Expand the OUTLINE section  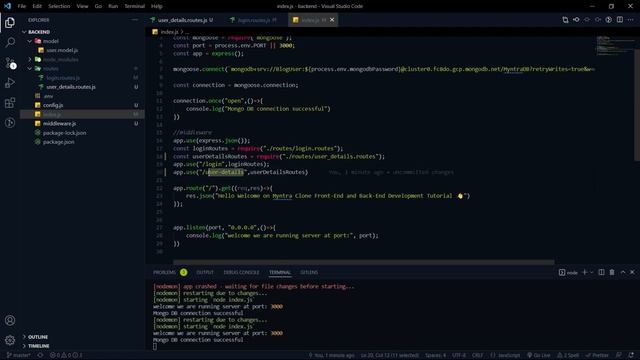tap(38, 337)
